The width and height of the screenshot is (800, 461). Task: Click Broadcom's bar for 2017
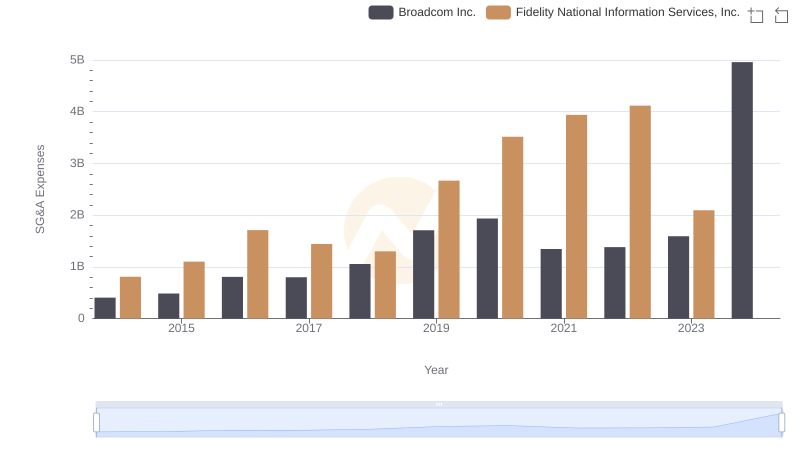(x=296, y=298)
